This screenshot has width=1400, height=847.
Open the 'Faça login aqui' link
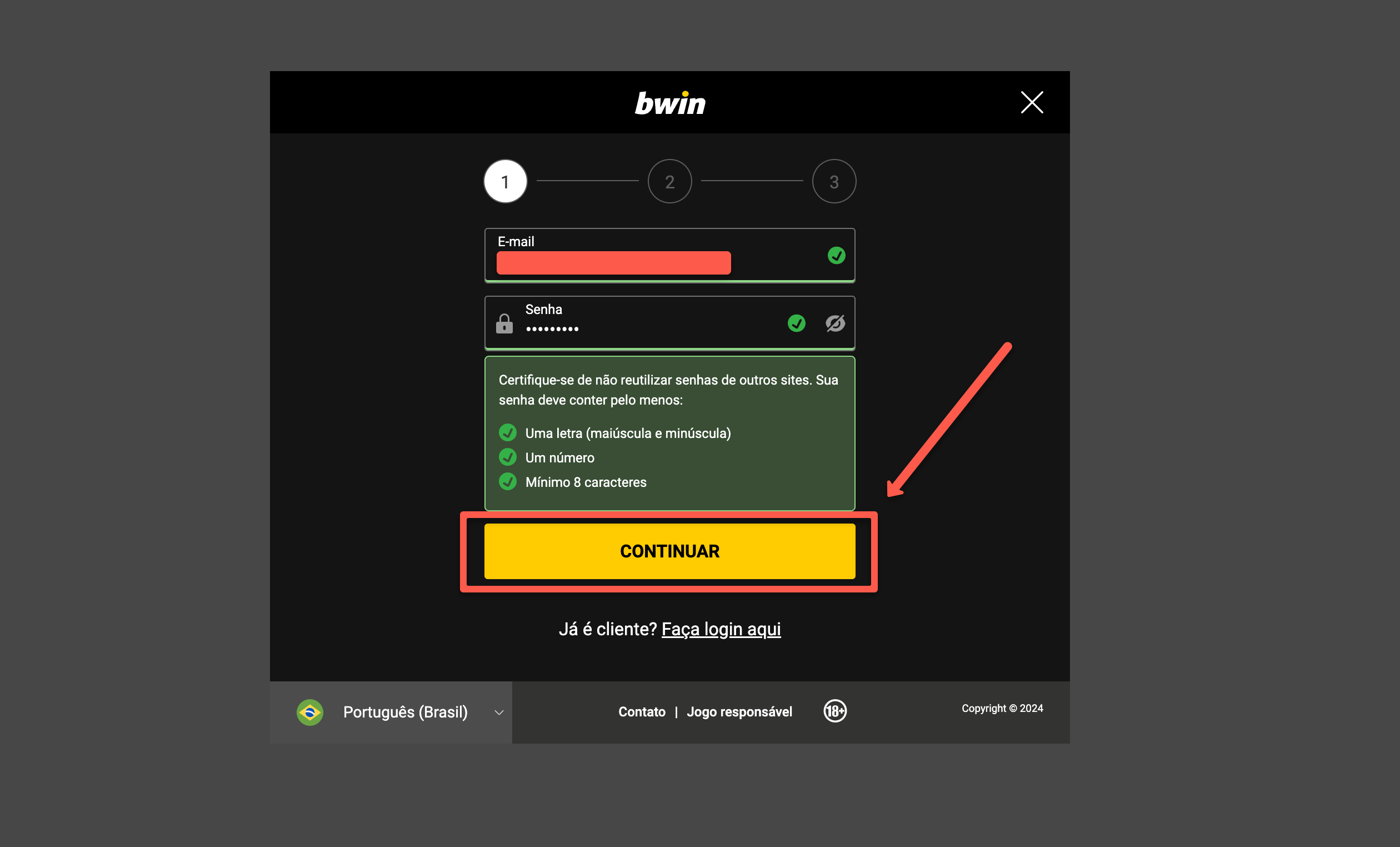721,629
